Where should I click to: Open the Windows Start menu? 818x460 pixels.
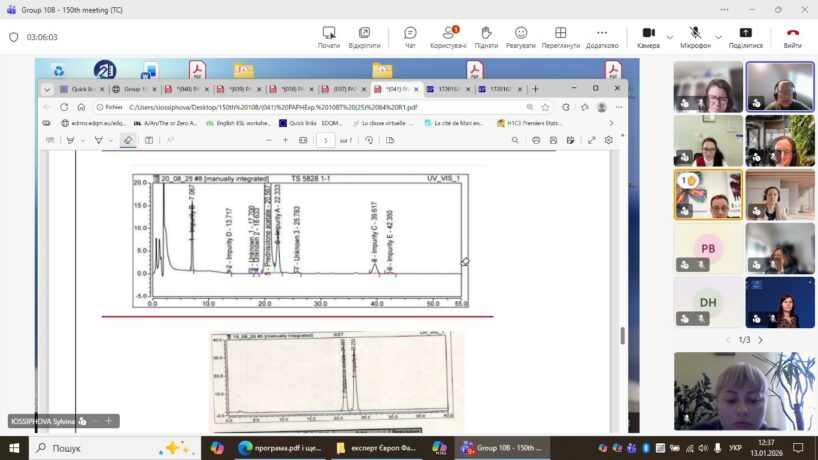[14, 448]
